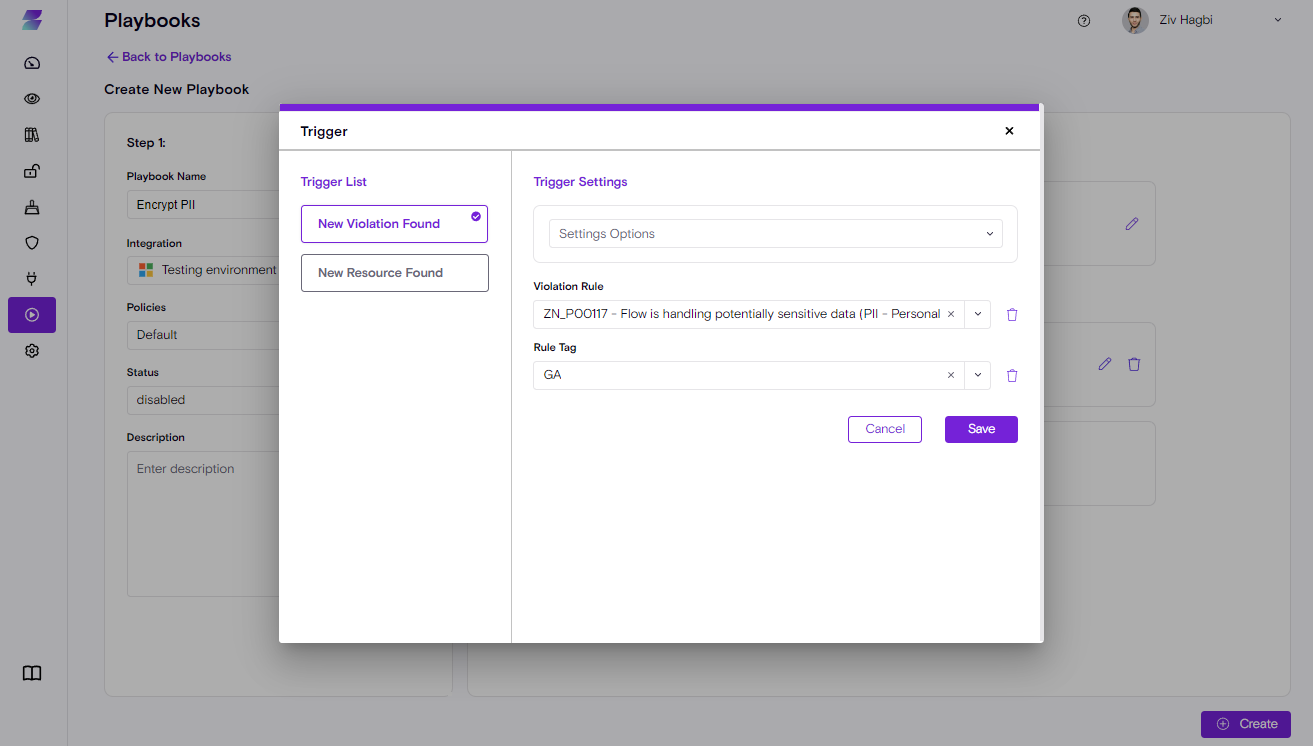This screenshot has height=746, width=1313.
Task: Delete the Rule Tag row with trash icon
Action: [x=1012, y=376]
